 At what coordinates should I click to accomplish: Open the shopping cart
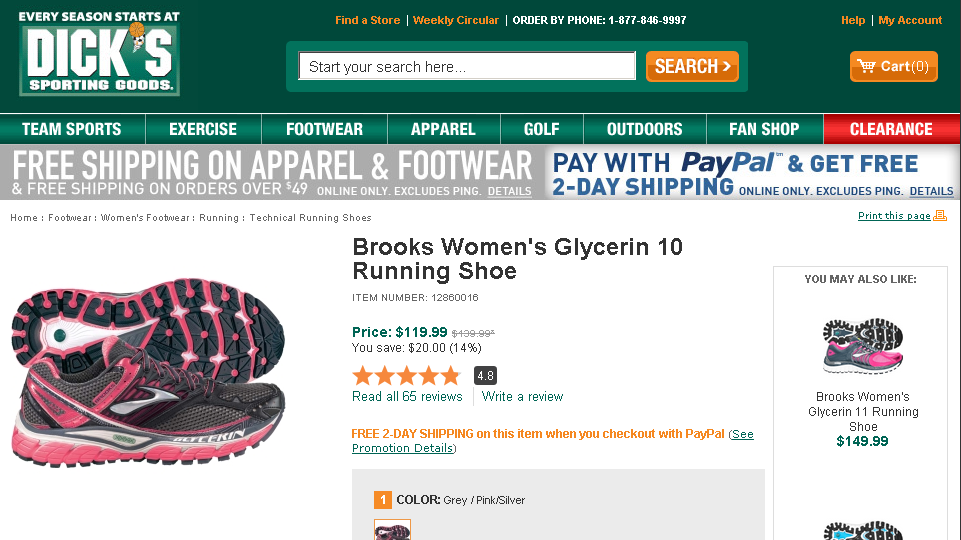click(x=893, y=67)
